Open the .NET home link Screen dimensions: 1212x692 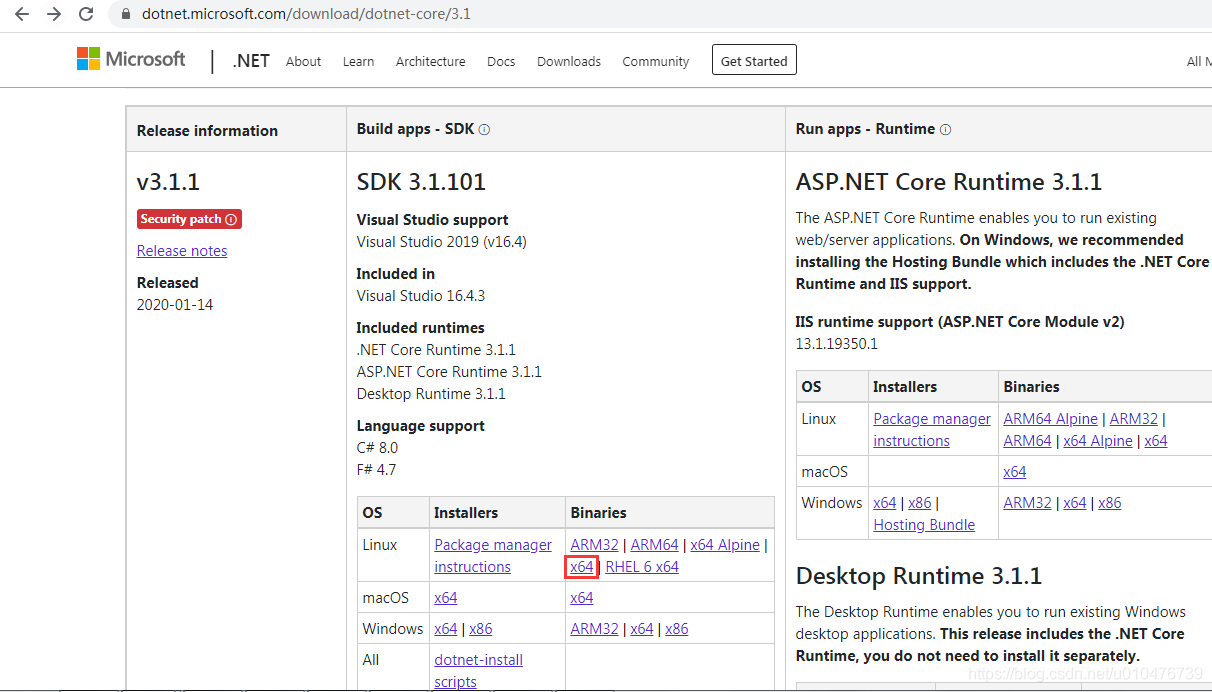coord(251,60)
